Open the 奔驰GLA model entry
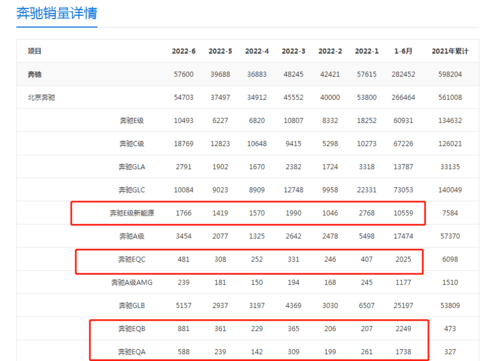The image size is (480, 361). [x=132, y=167]
